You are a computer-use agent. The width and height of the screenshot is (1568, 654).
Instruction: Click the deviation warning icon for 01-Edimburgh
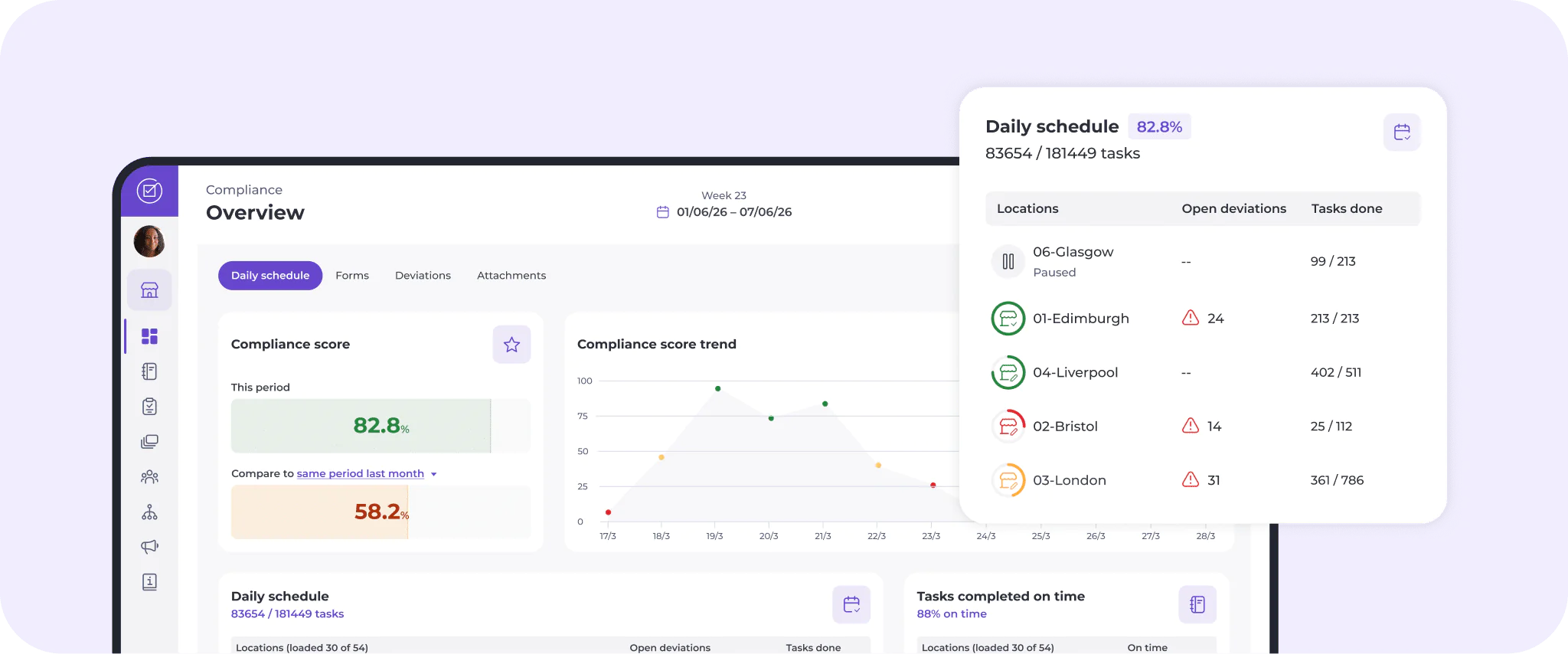tap(1191, 318)
